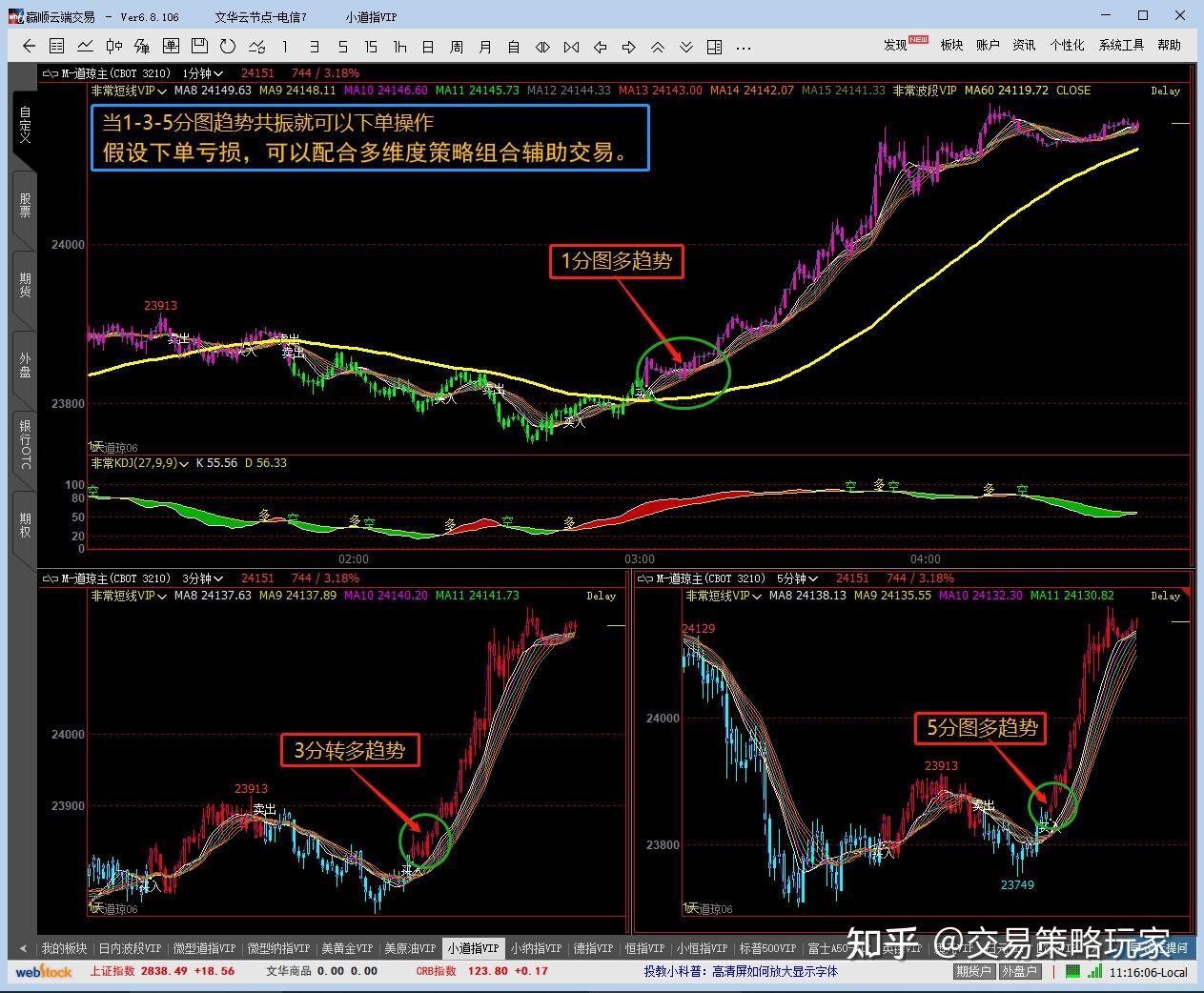Select the 外盘 side panel tab
This screenshot has height=993, width=1204.
(x=25, y=366)
